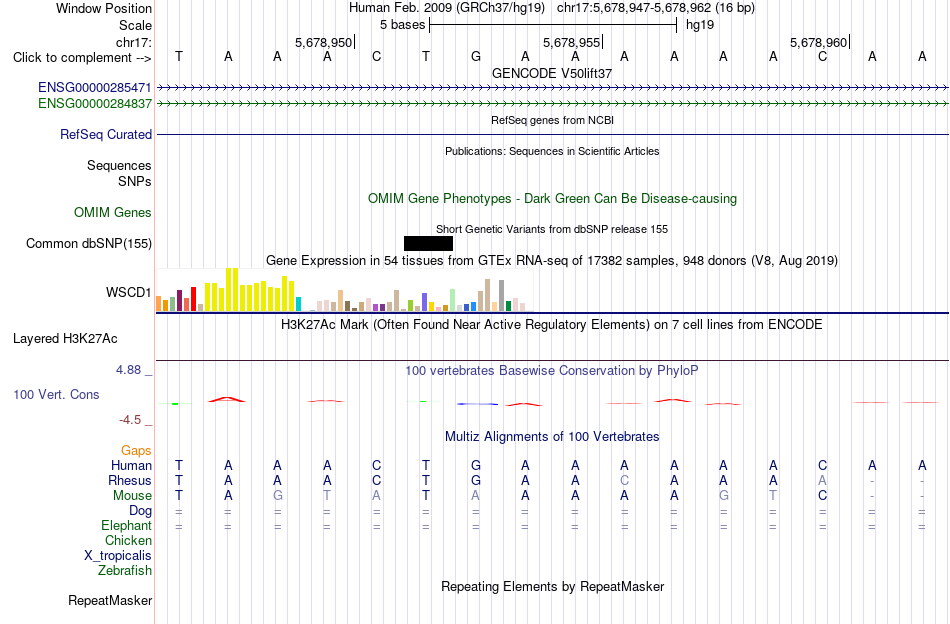950x624 pixels.
Task: Click Short Genetic Variants from dbSNP title
Action: click(x=552, y=229)
